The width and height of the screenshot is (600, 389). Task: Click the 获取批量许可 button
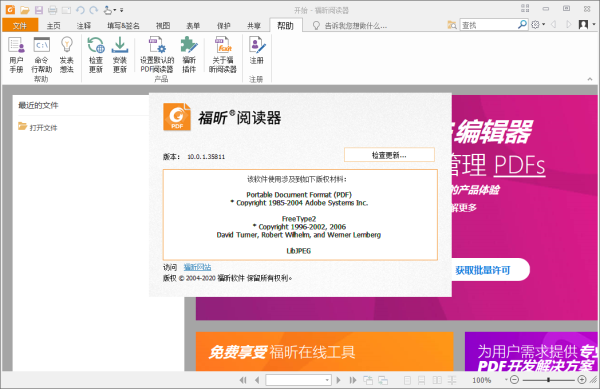(x=484, y=270)
